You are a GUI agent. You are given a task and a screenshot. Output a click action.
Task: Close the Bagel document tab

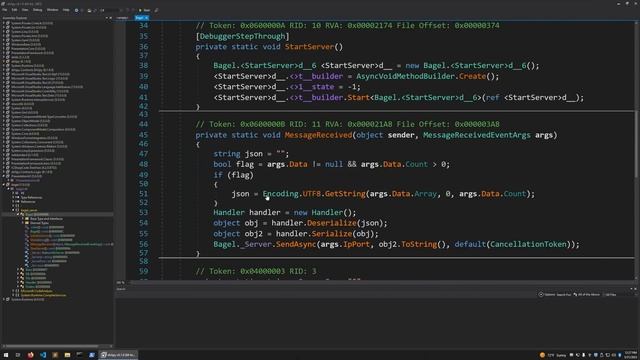click(x=147, y=18)
